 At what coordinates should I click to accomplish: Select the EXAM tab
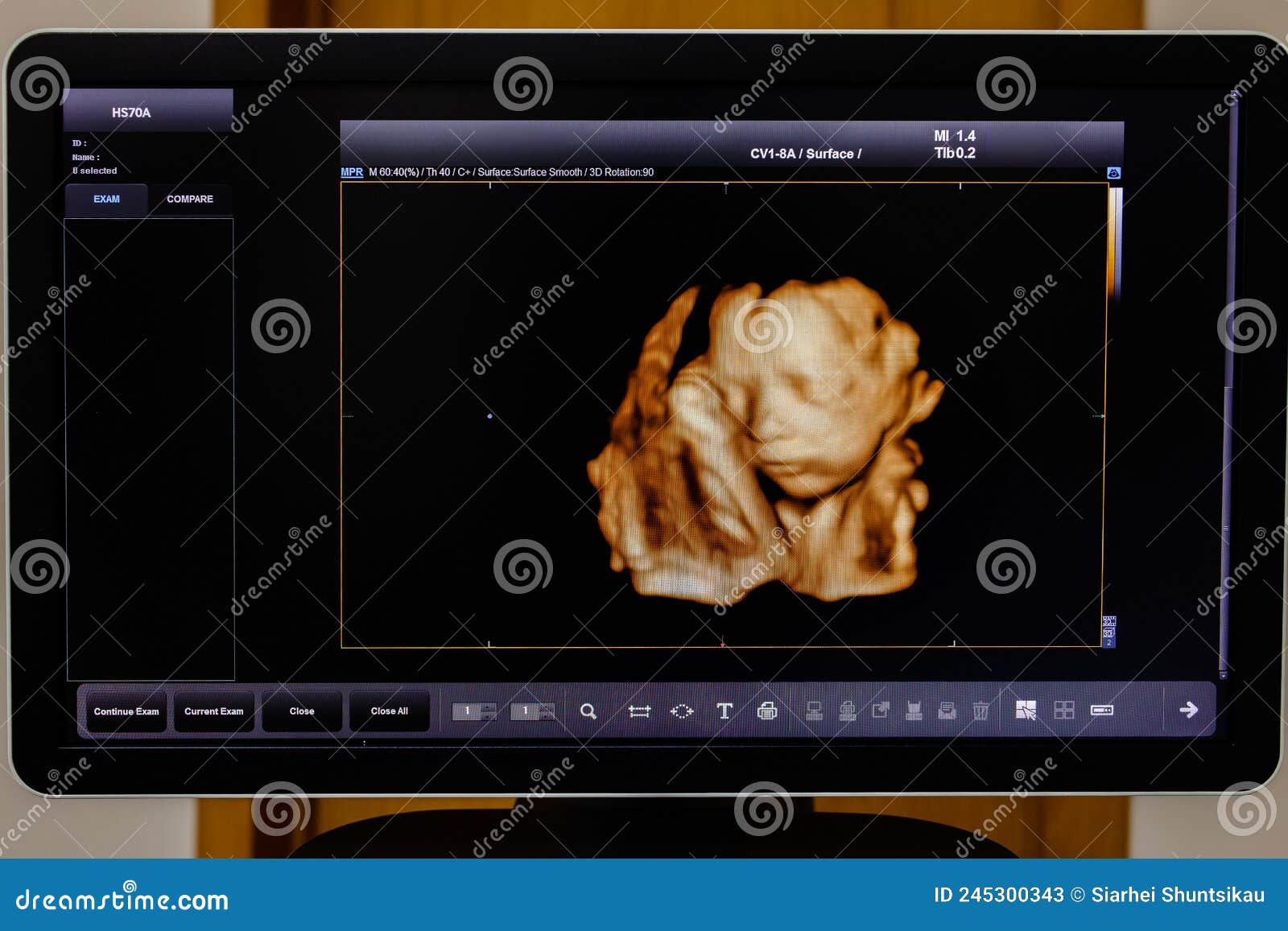[106, 199]
